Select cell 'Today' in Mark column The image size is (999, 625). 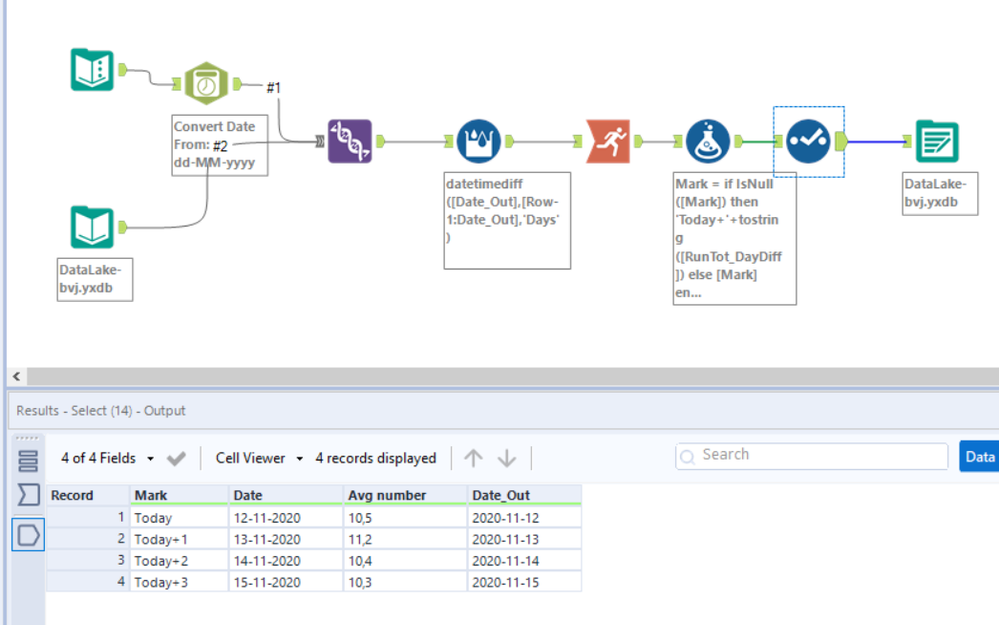click(x=179, y=518)
